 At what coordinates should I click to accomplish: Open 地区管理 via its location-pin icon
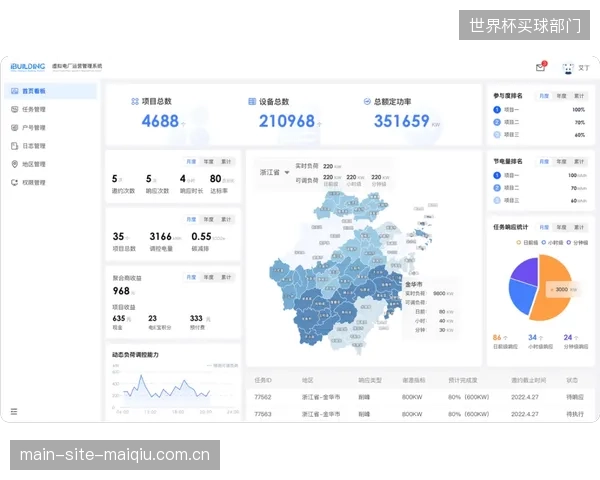point(15,164)
